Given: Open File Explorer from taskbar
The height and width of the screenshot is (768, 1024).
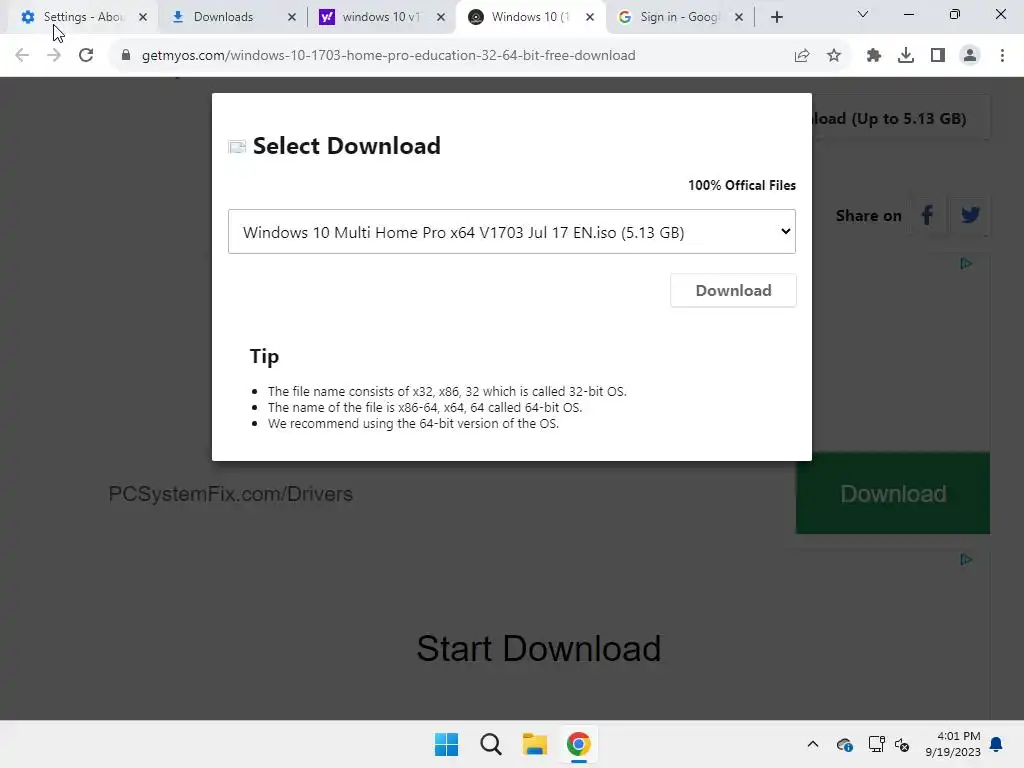Looking at the screenshot, I should coord(535,744).
